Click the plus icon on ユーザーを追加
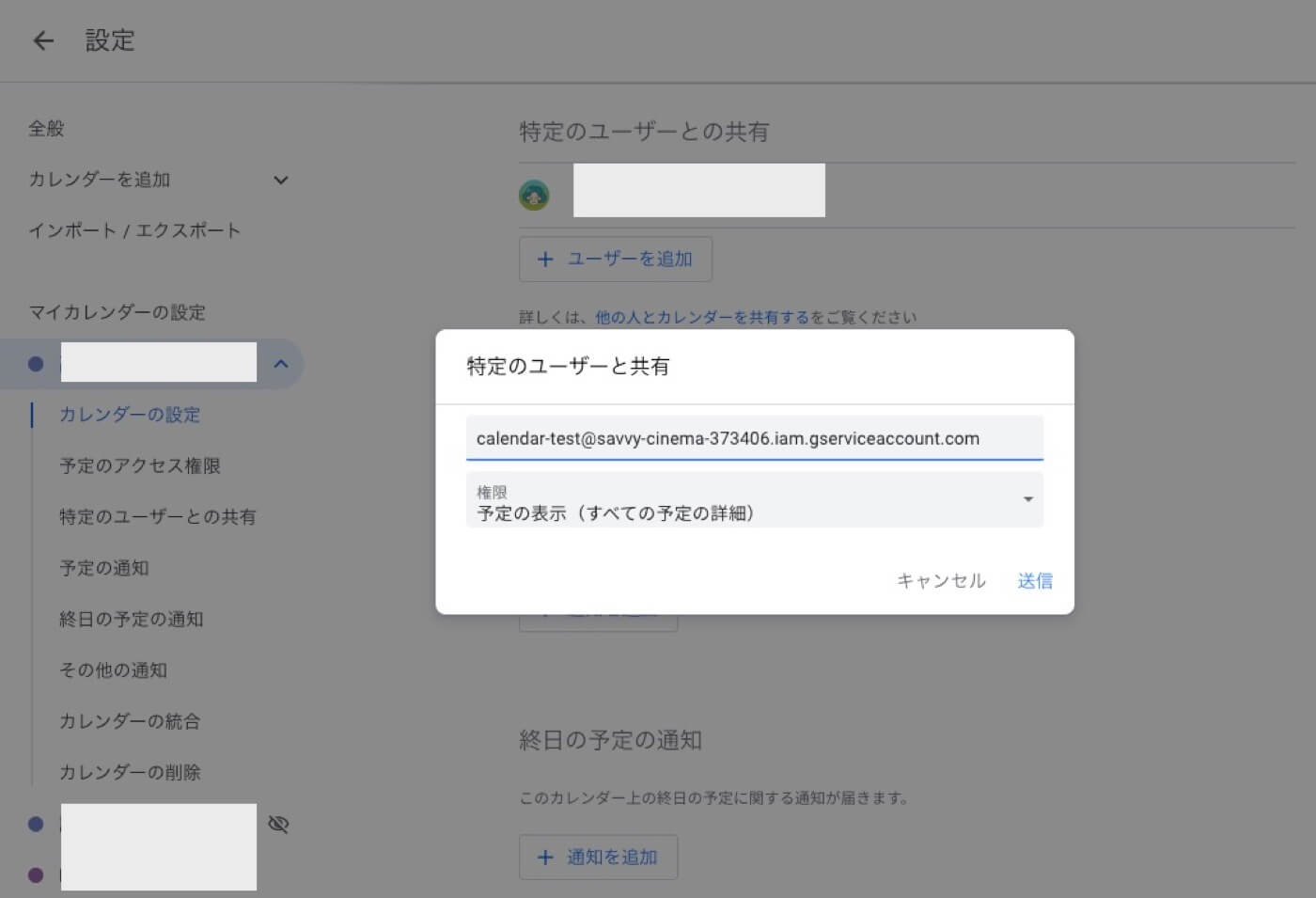The height and width of the screenshot is (898, 1316). click(x=545, y=259)
